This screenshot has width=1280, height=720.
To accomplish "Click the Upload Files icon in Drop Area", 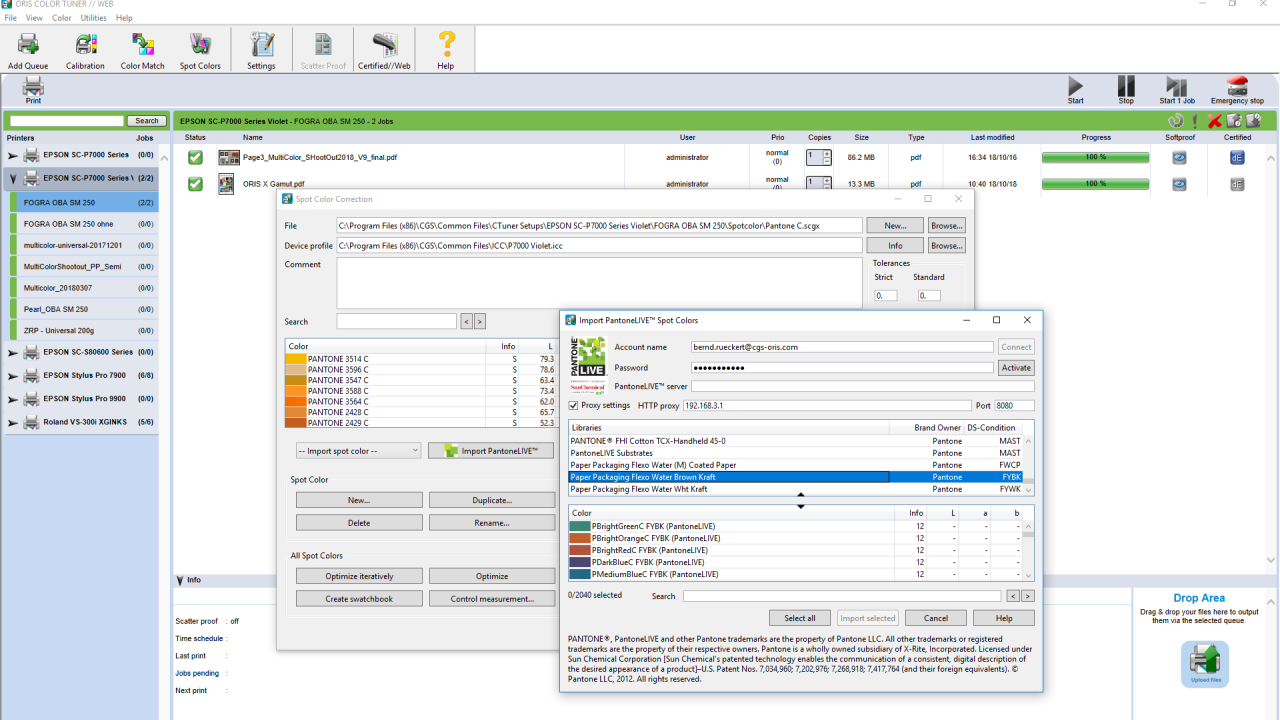I will click(1205, 663).
